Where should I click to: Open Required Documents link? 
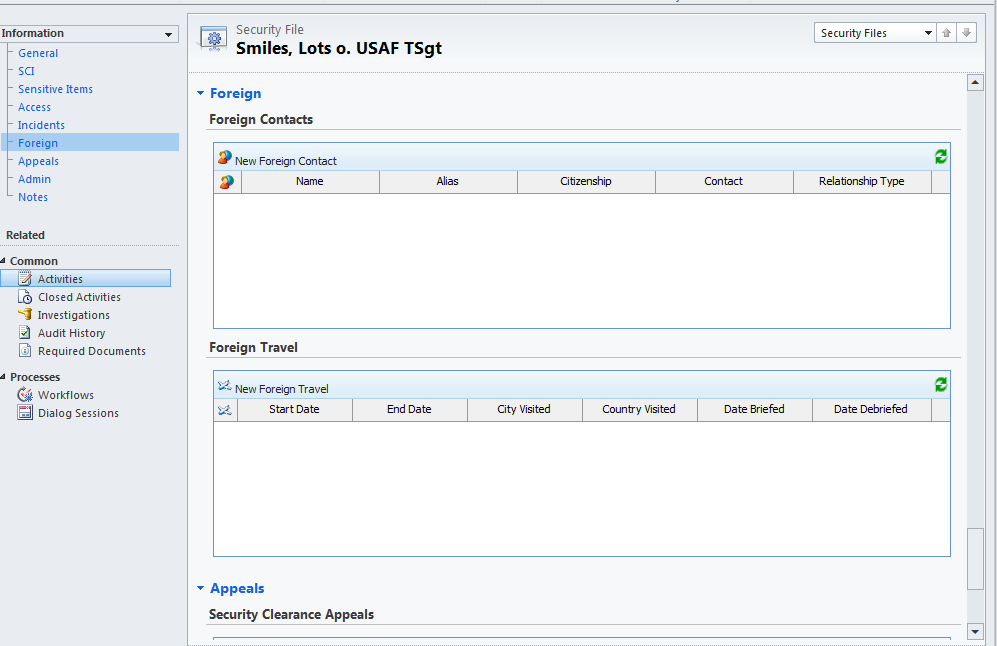tap(91, 351)
